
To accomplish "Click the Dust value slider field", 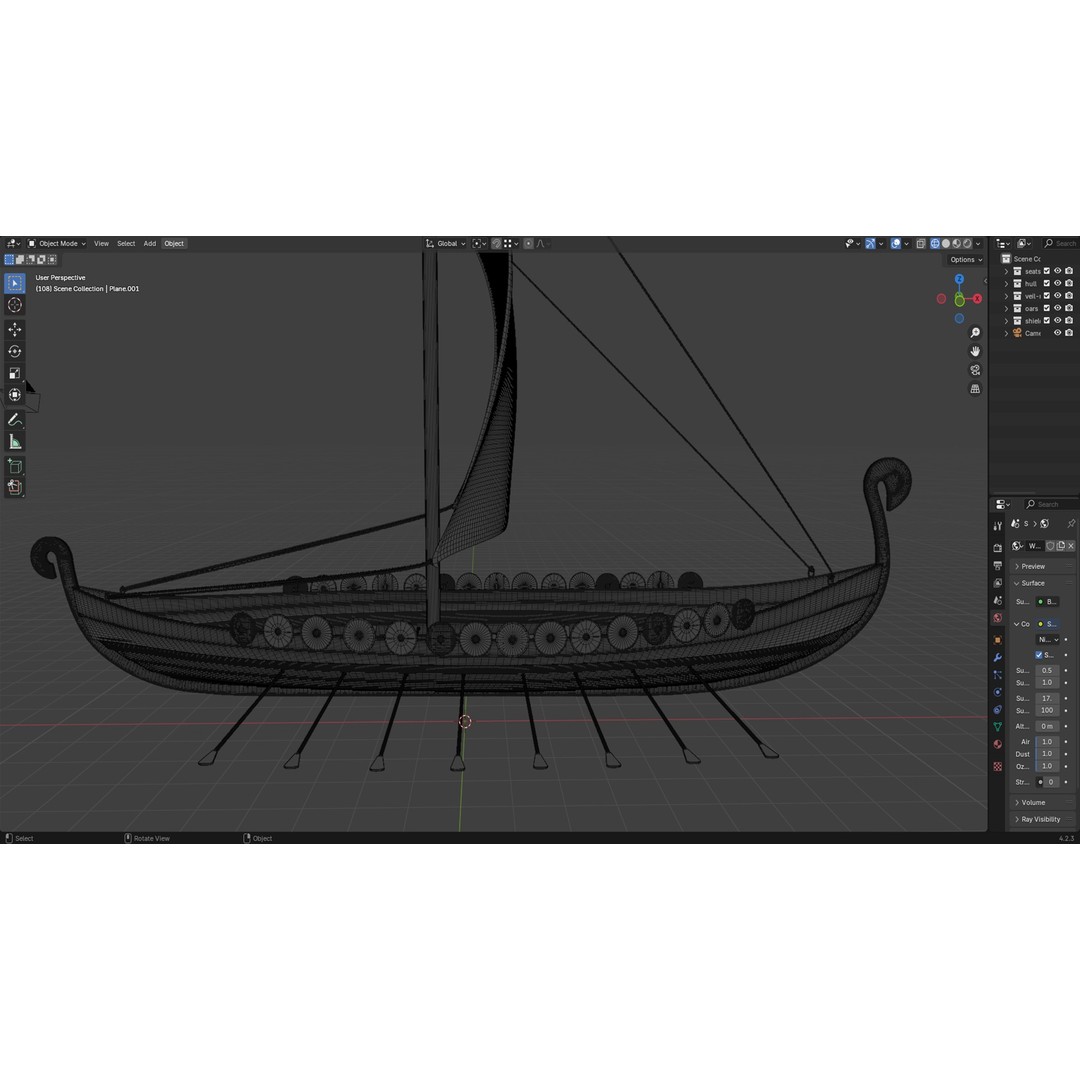I will [x=1047, y=753].
